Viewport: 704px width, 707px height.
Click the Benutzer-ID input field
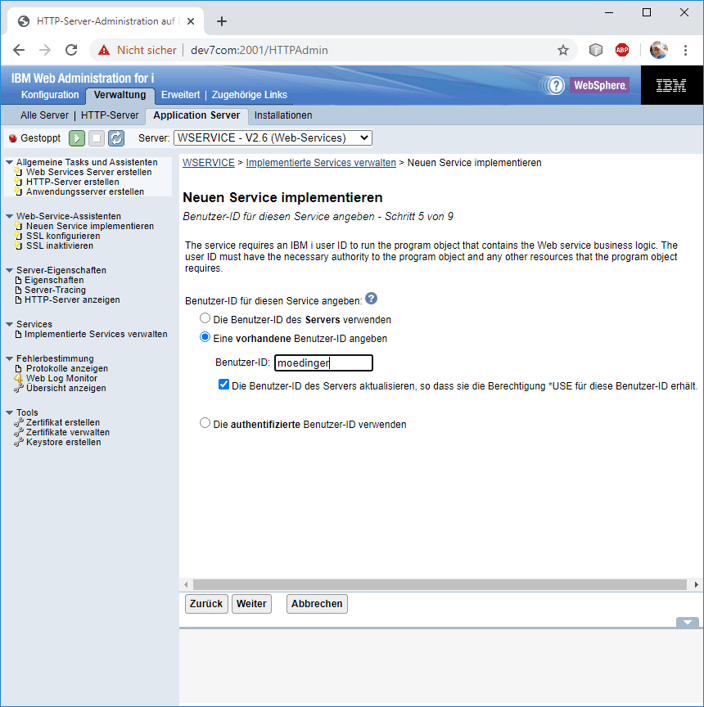coord(323,363)
